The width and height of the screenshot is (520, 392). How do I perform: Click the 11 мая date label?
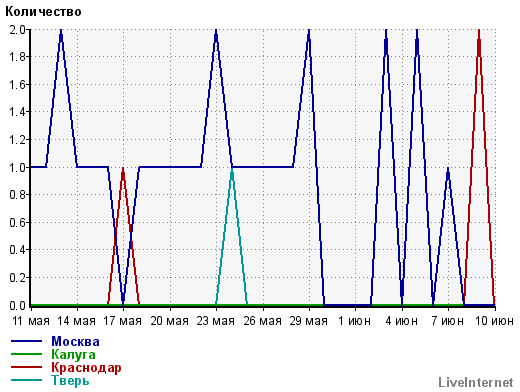click(x=31, y=321)
